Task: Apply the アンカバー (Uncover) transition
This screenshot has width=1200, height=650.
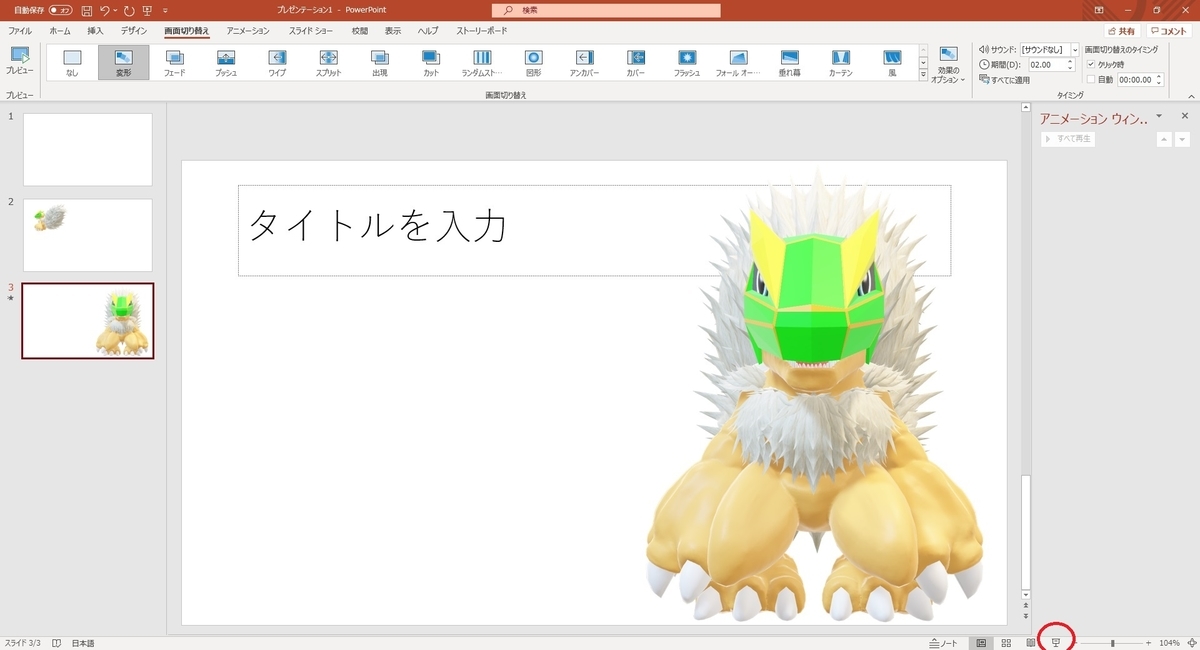Action: (x=585, y=62)
